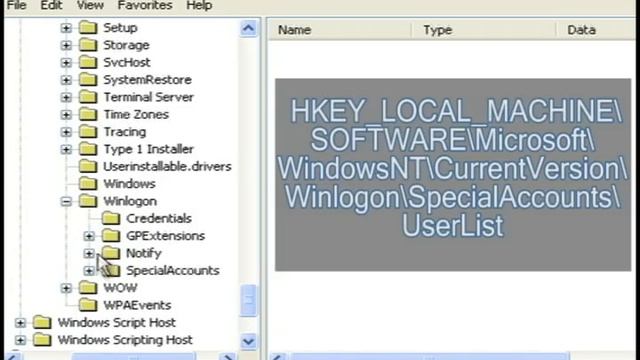Select the Credentials key label
The image size is (640, 360).
tap(159, 218)
